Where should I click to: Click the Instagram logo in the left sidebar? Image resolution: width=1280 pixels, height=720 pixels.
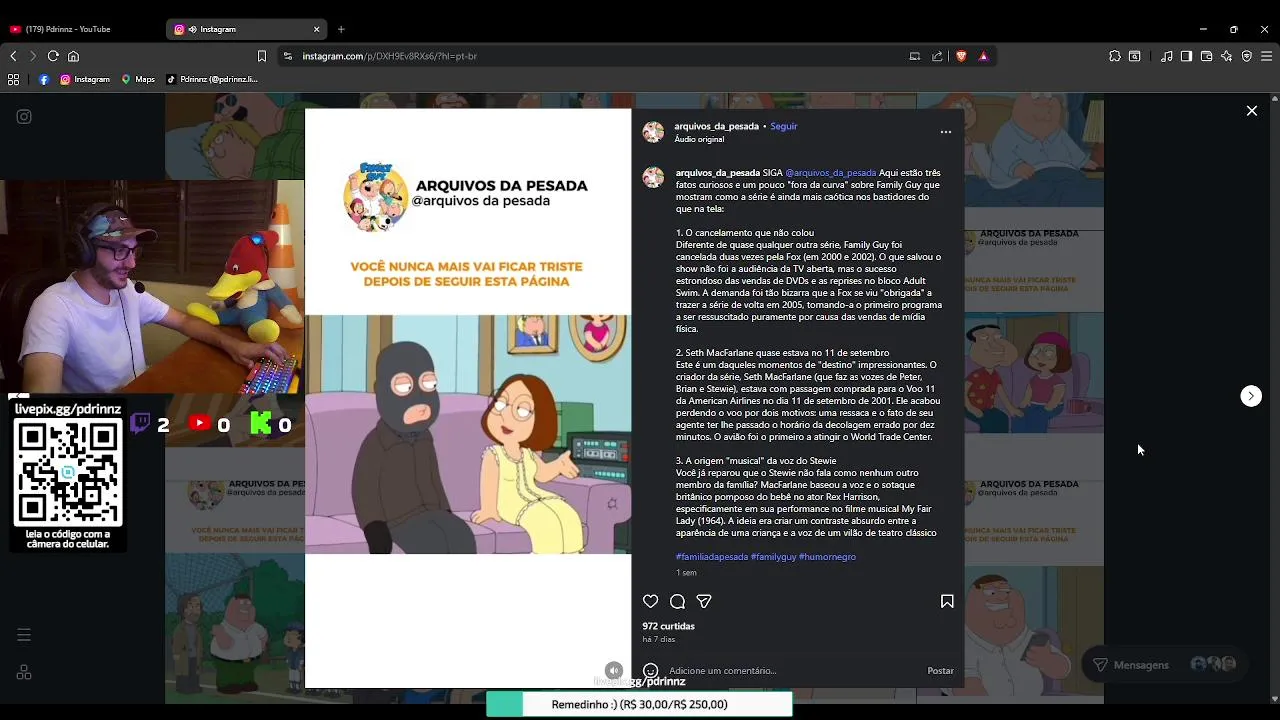click(24, 117)
